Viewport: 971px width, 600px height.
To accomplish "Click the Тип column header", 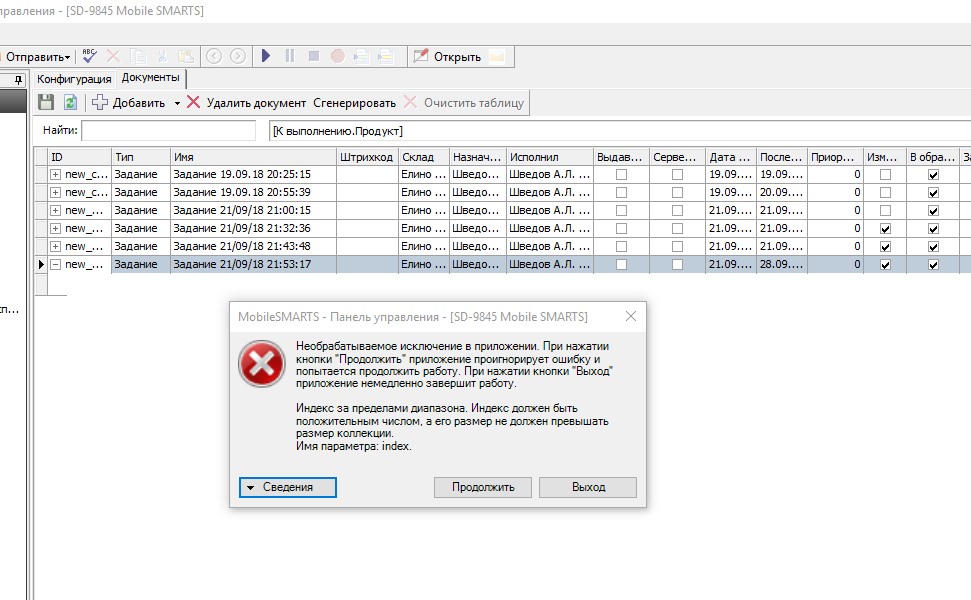I will pyautogui.click(x=141, y=157).
